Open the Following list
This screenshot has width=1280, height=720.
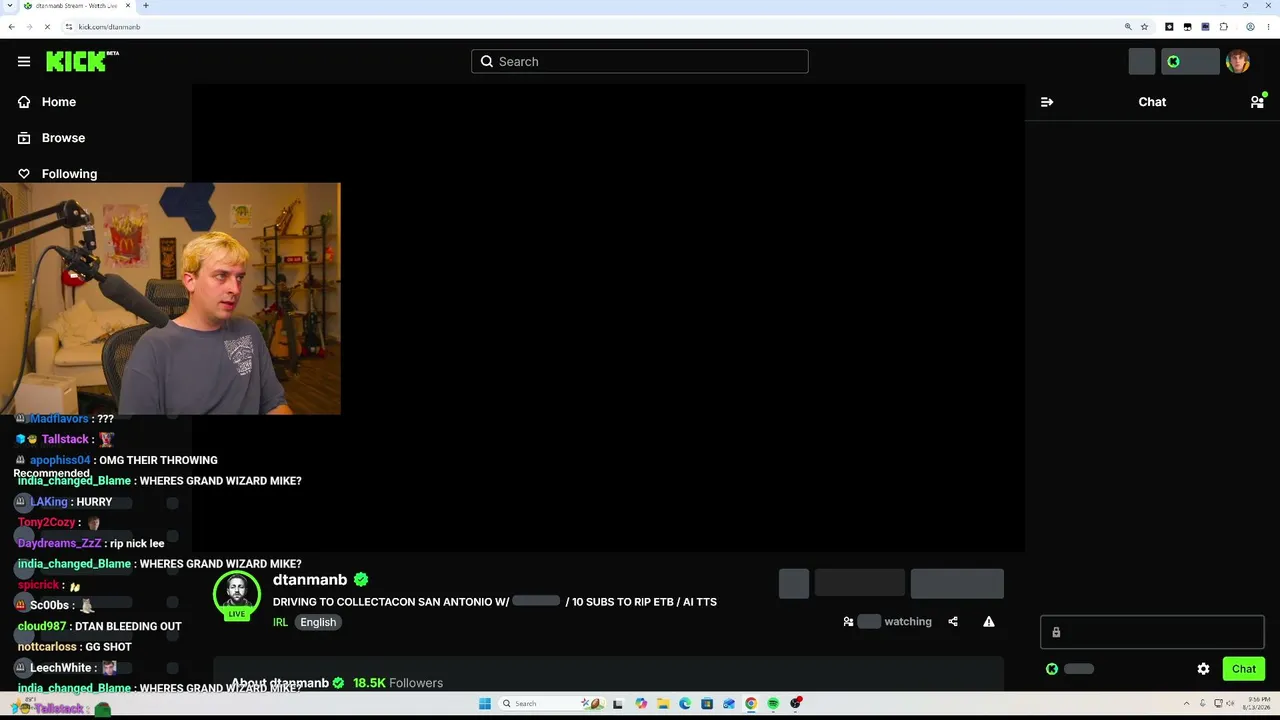pyautogui.click(x=57, y=174)
